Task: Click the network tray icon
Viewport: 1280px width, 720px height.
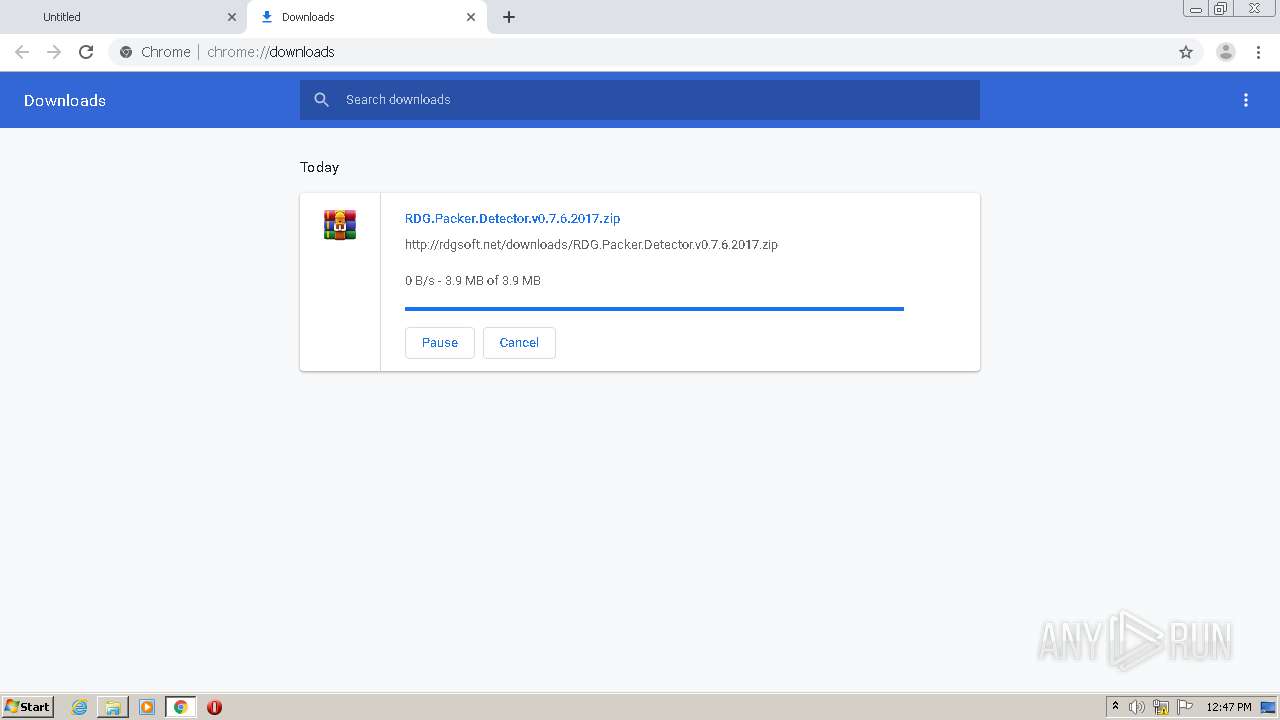Action: click(1161, 707)
